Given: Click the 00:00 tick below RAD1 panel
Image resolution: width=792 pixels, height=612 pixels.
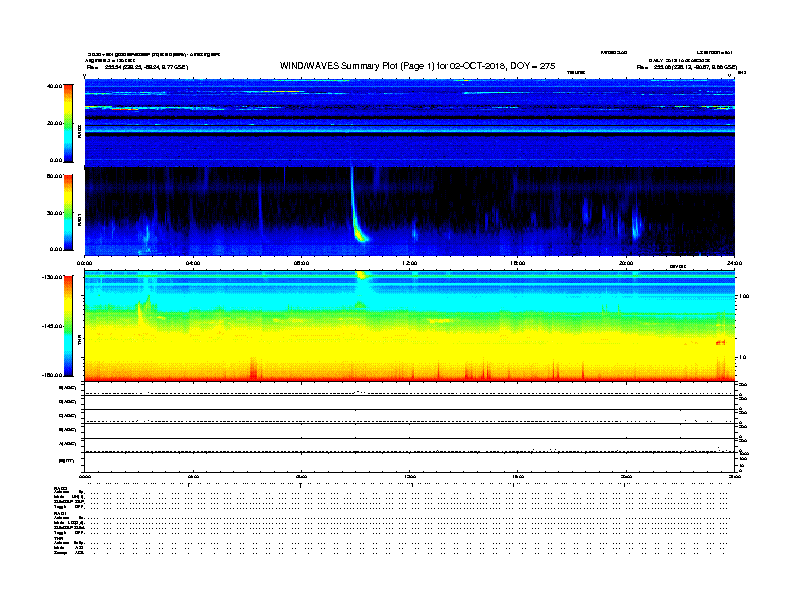Looking at the screenshot, I should 84,263.
